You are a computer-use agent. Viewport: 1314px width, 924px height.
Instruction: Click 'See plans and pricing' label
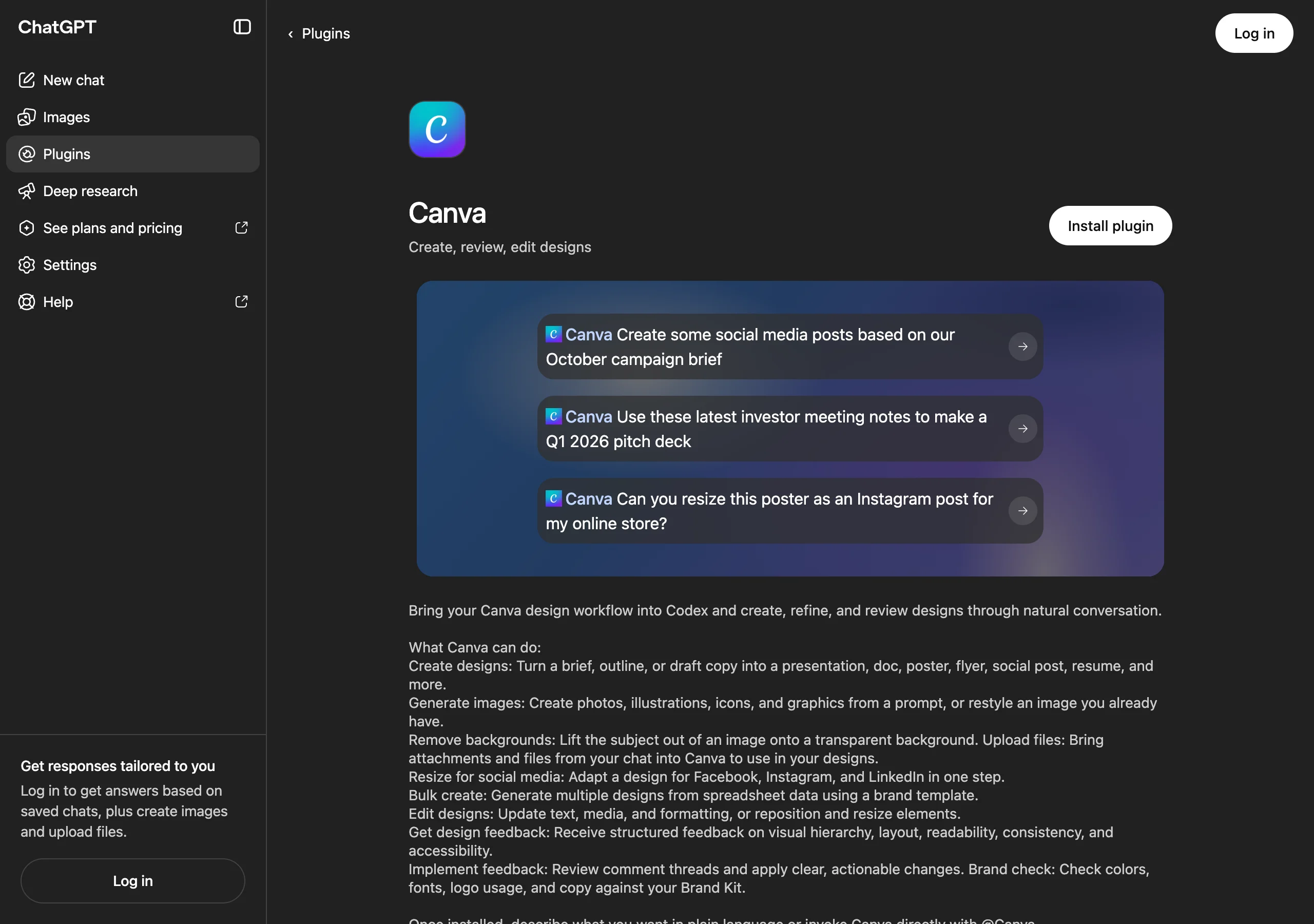click(113, 228)
